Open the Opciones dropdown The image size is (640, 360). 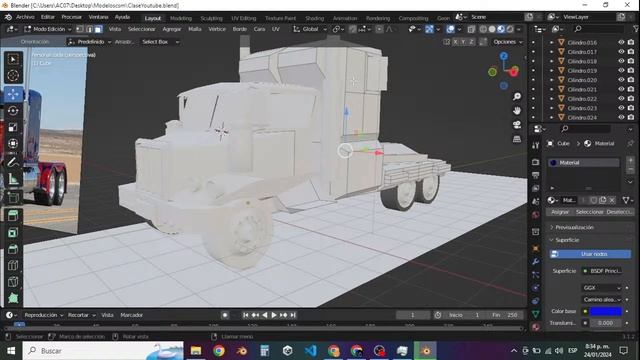tap(507, 42)
